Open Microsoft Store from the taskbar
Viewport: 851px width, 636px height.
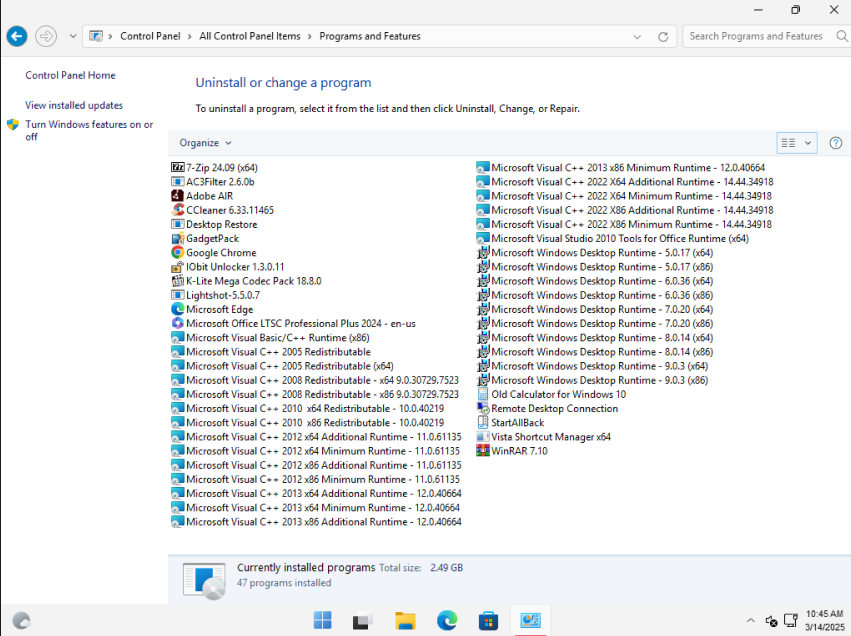tap(488, 620)
